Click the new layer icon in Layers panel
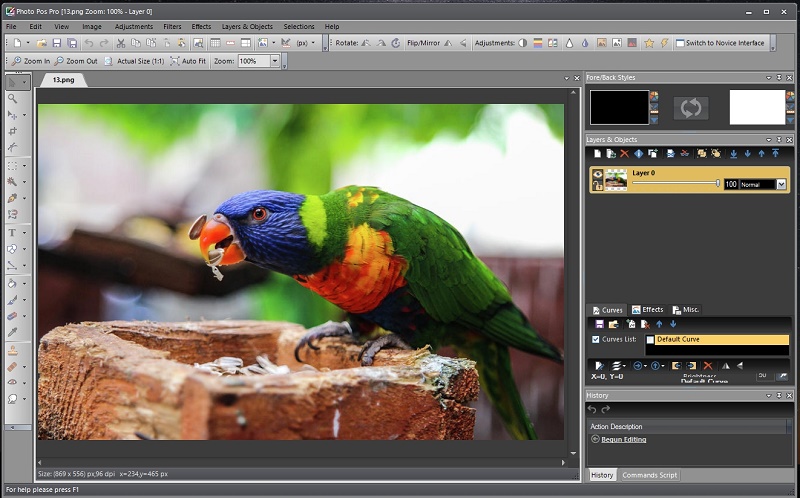The height and width of the screenshot is (498, 800). (x=597, y=154)
